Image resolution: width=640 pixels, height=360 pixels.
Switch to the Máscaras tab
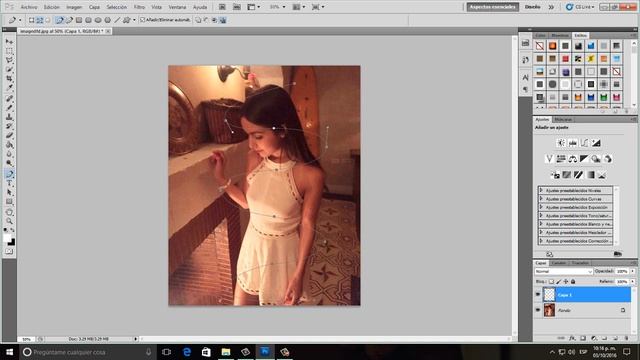pos(563,119)
